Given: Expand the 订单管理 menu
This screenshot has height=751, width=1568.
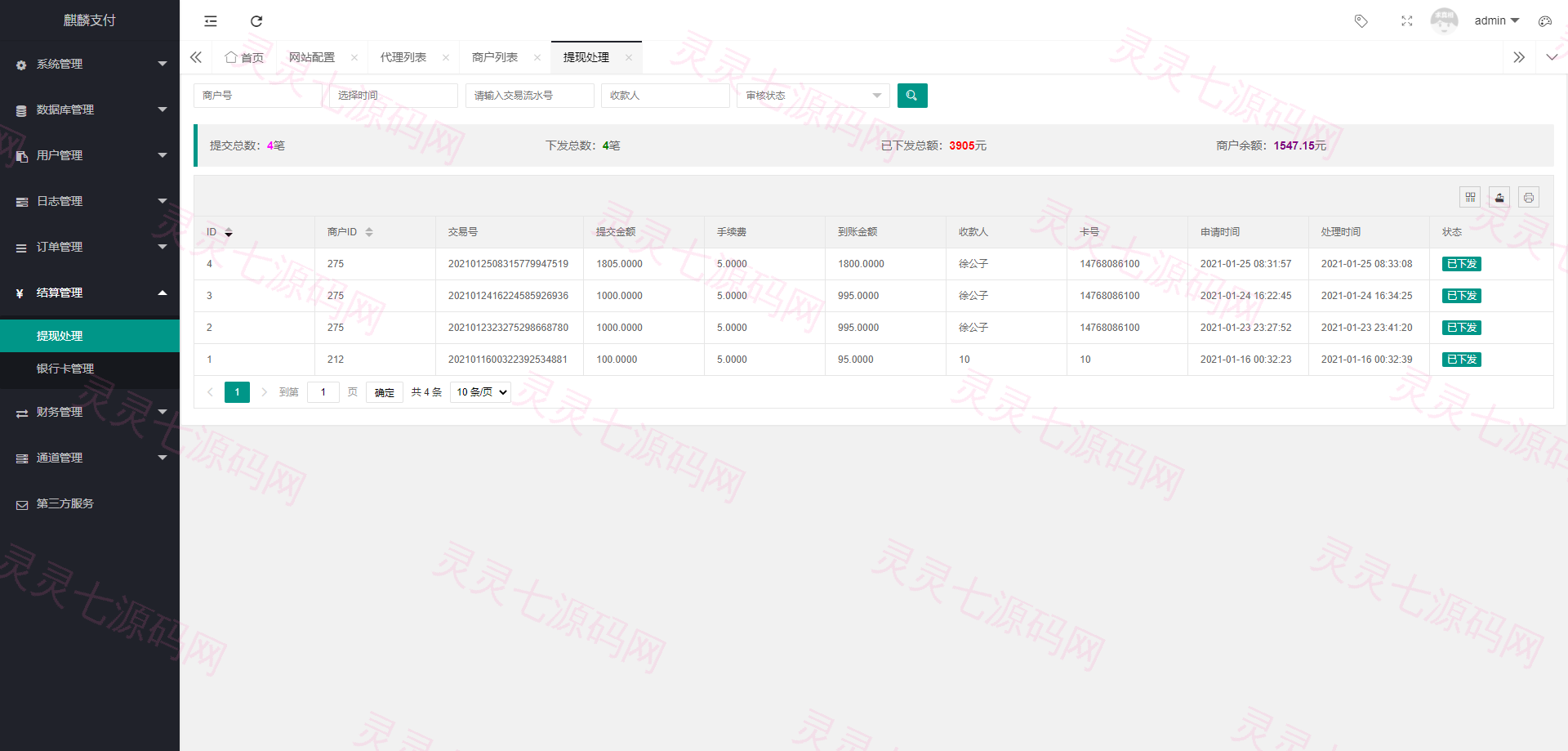Looking at the screenshot, I should point(90,247).
